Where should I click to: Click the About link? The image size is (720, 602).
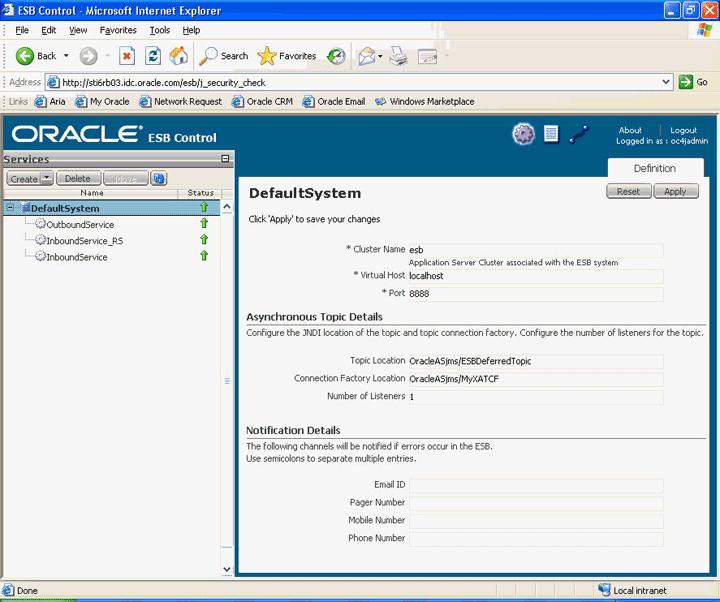click(x=630, y=130)
